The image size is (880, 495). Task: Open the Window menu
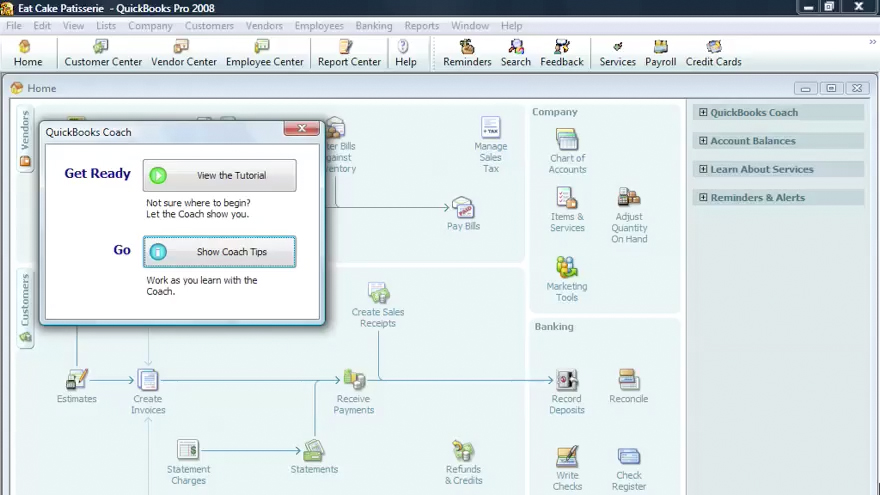pos(470,26)
